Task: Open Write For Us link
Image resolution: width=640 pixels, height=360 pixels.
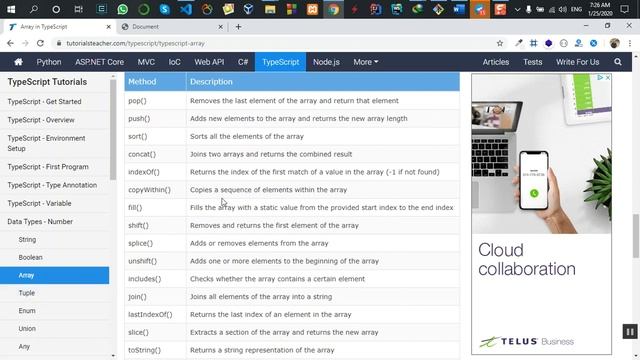Action: click(577, 62)
